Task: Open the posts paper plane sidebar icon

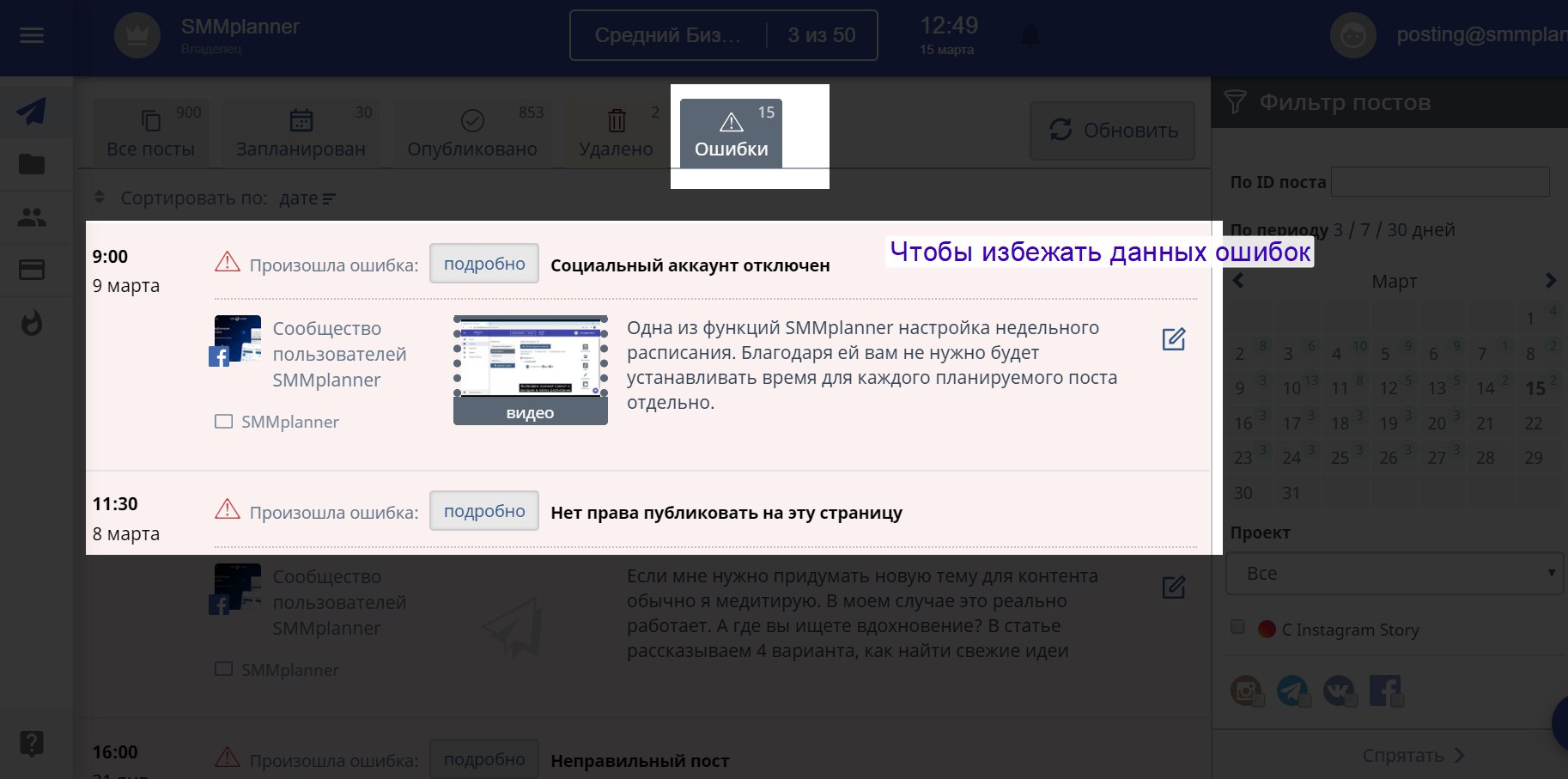Action: coord(32,111)
